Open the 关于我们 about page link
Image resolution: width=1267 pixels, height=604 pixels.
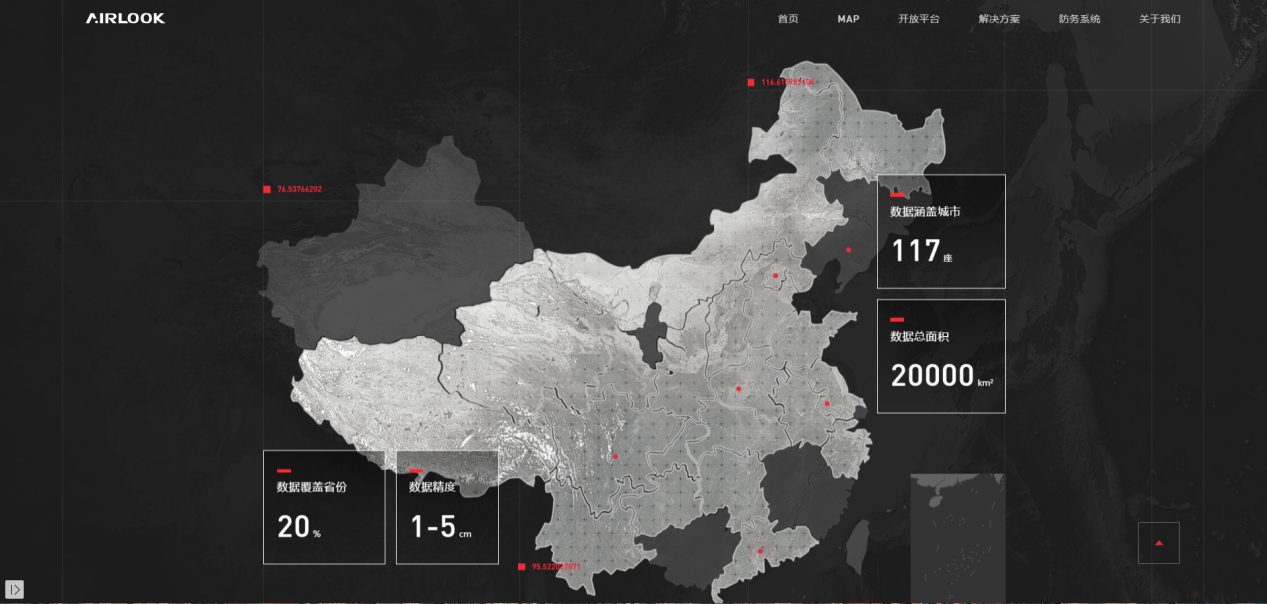click(x=1159, y=19)
